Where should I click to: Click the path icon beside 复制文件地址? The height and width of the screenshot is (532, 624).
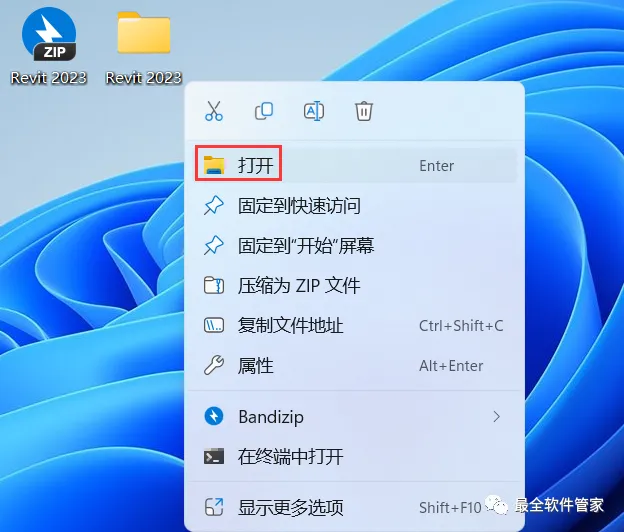[x=214, y=326]
